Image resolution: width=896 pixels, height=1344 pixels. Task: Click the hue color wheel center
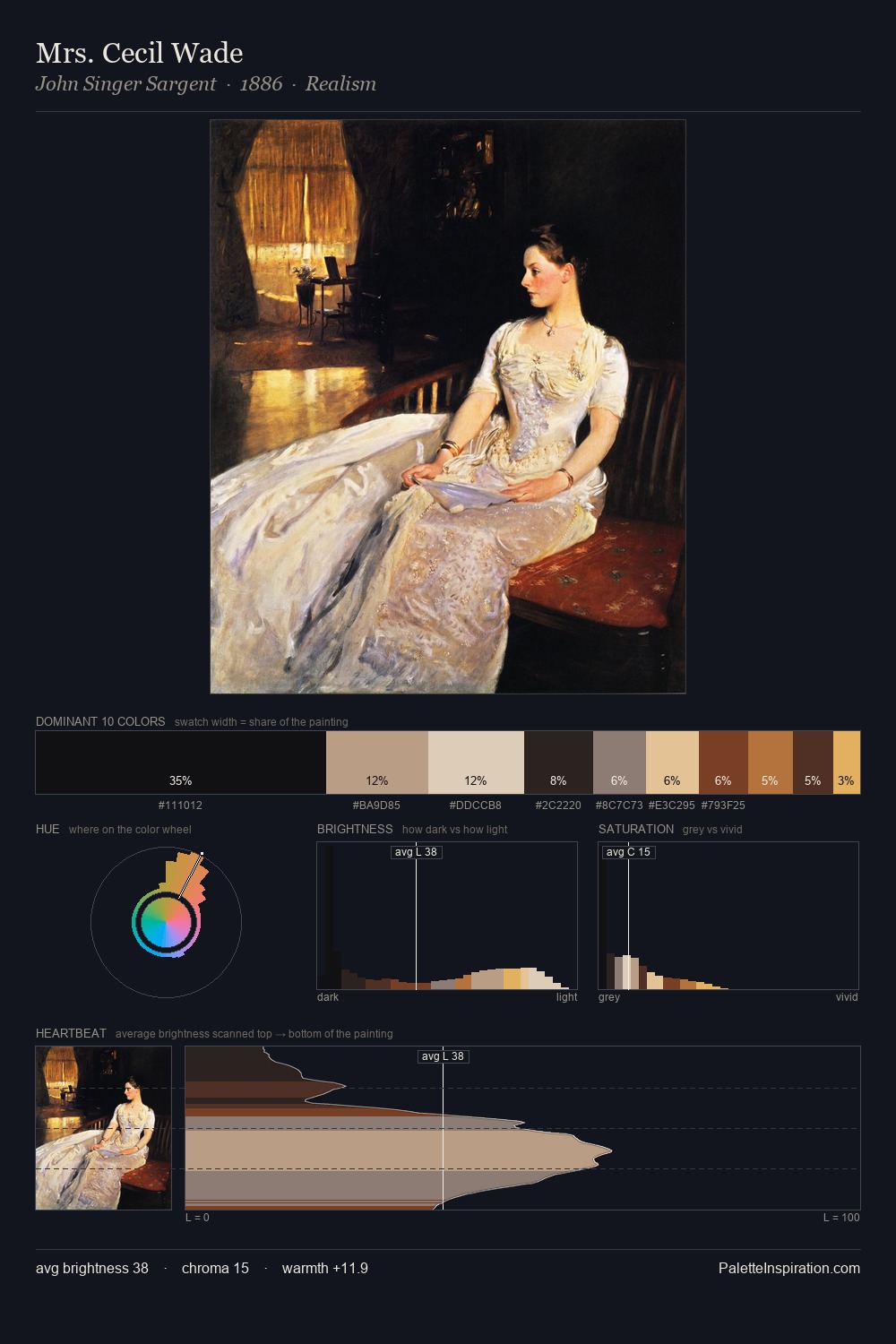[x=166, y=922]
